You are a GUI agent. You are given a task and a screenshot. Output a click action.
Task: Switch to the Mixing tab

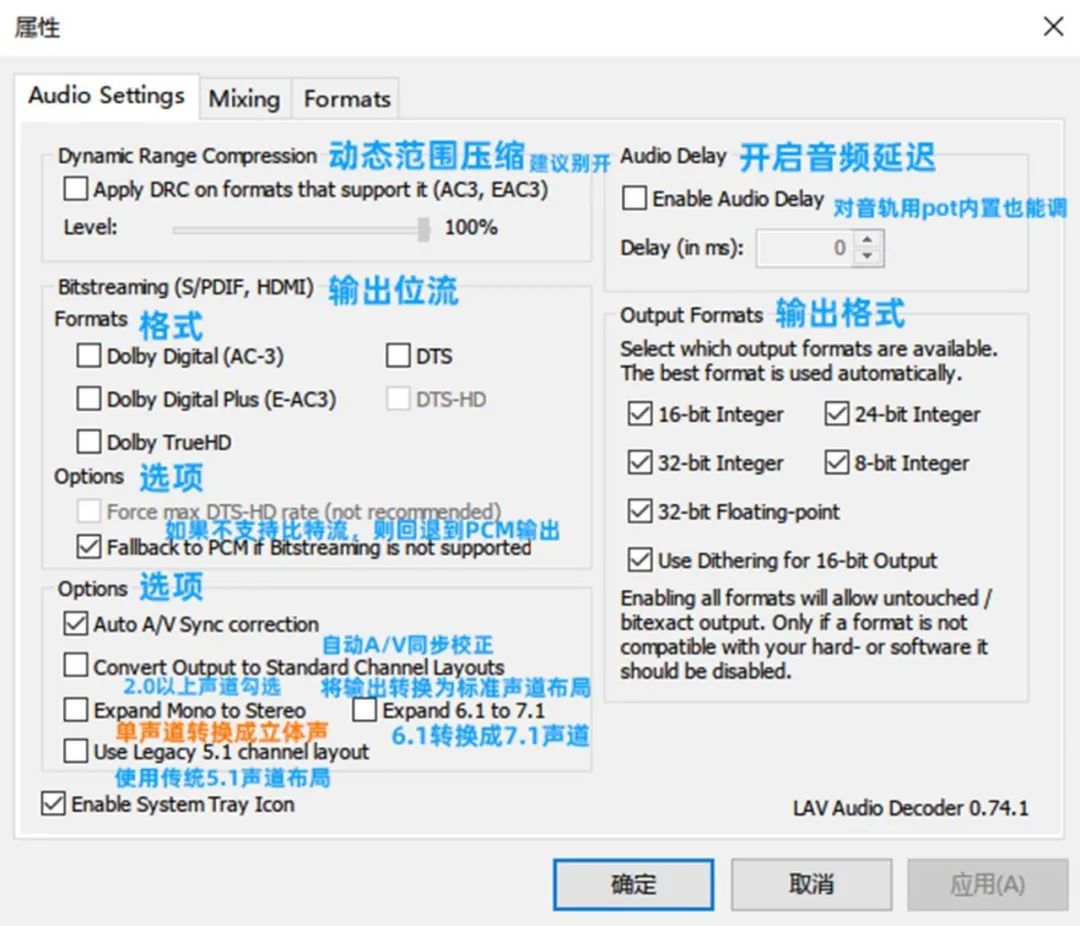tap(245, 99)
